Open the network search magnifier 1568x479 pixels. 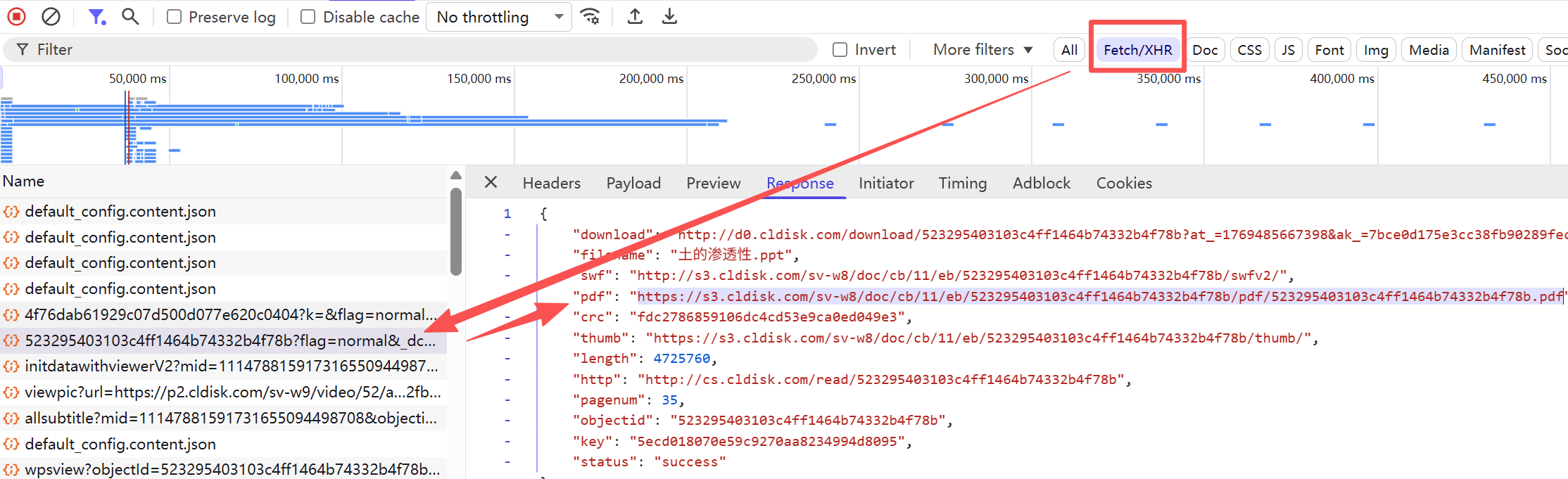click(130, 16)
